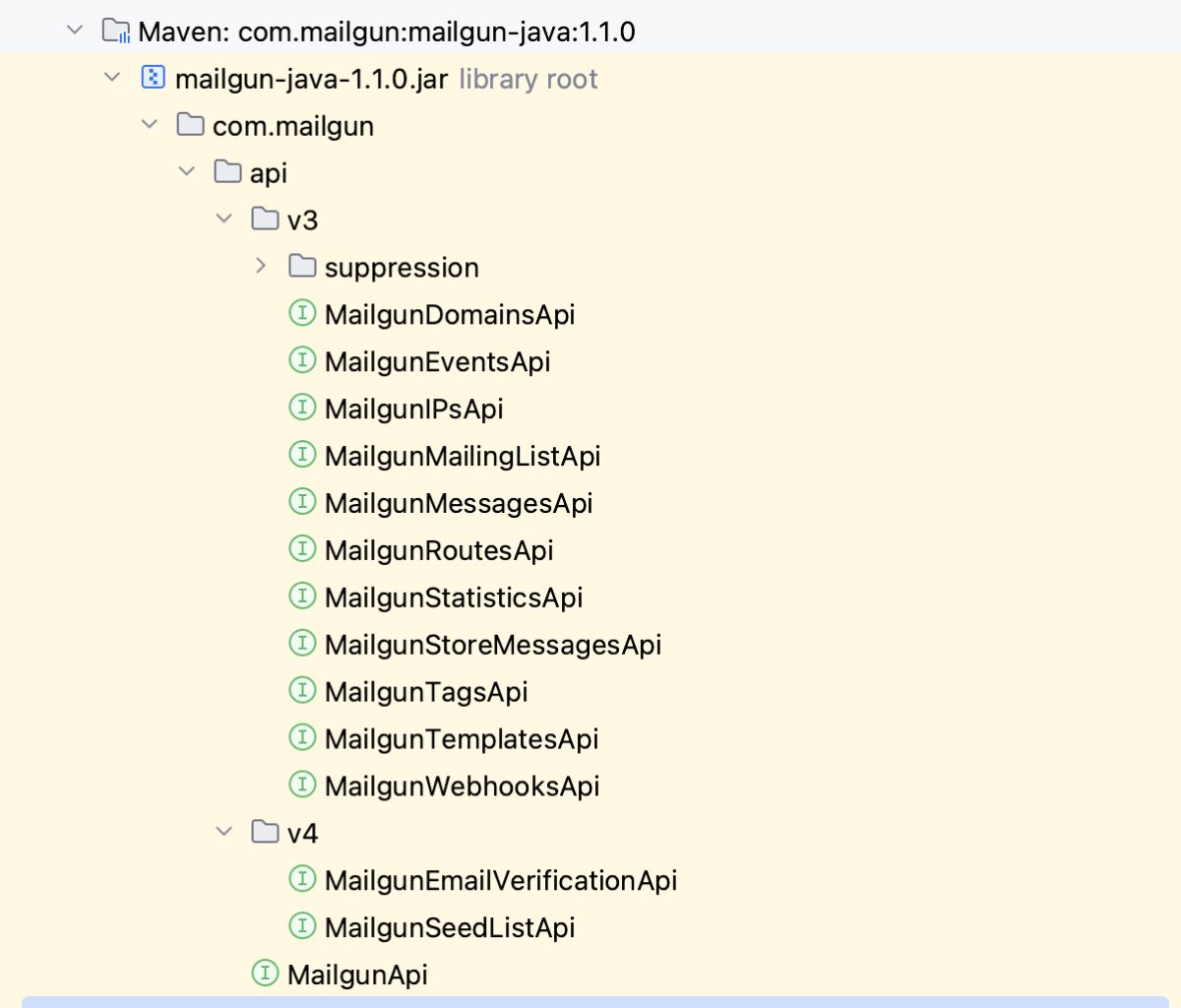Viewport: 1181px width, 1008px height.
Task: Open MailgunEventsApi interface
Action: click(438, 362)
